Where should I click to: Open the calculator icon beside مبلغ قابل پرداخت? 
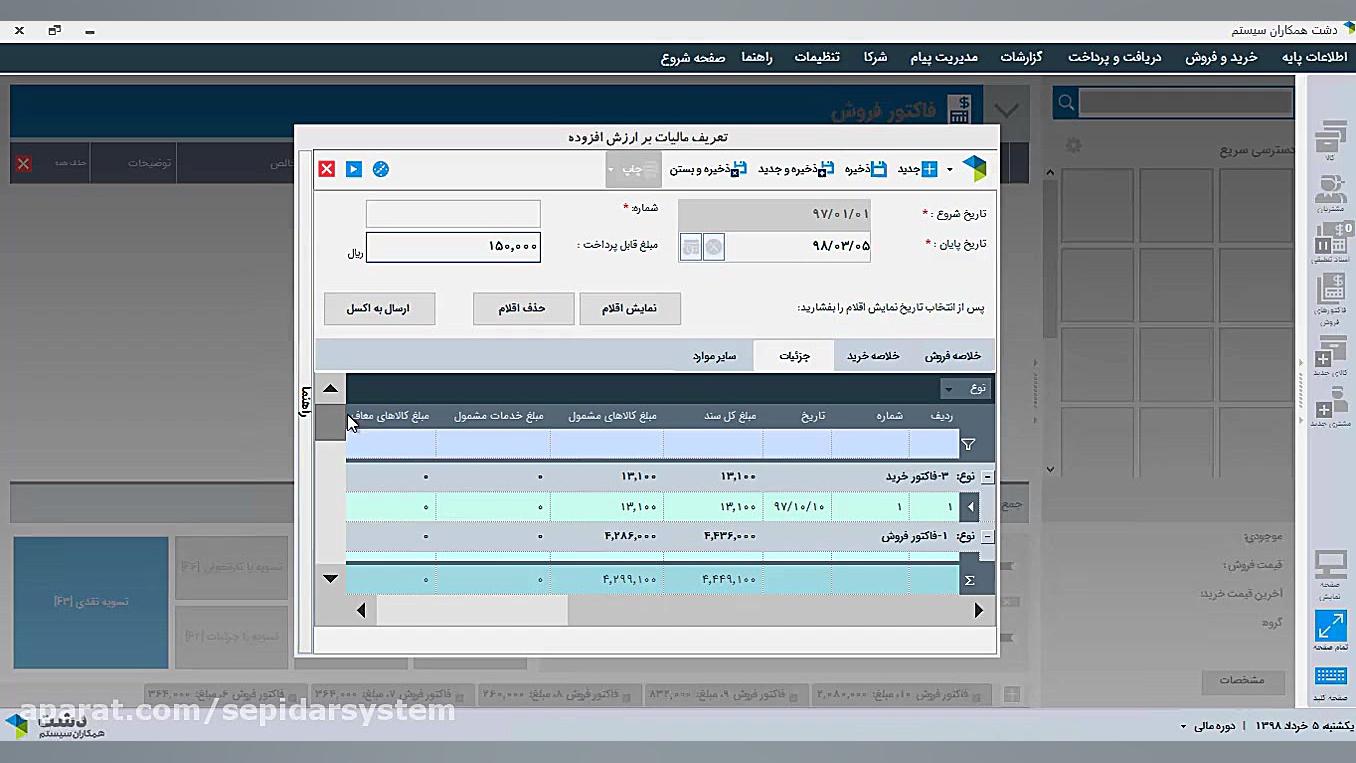[x=712, y=247]
